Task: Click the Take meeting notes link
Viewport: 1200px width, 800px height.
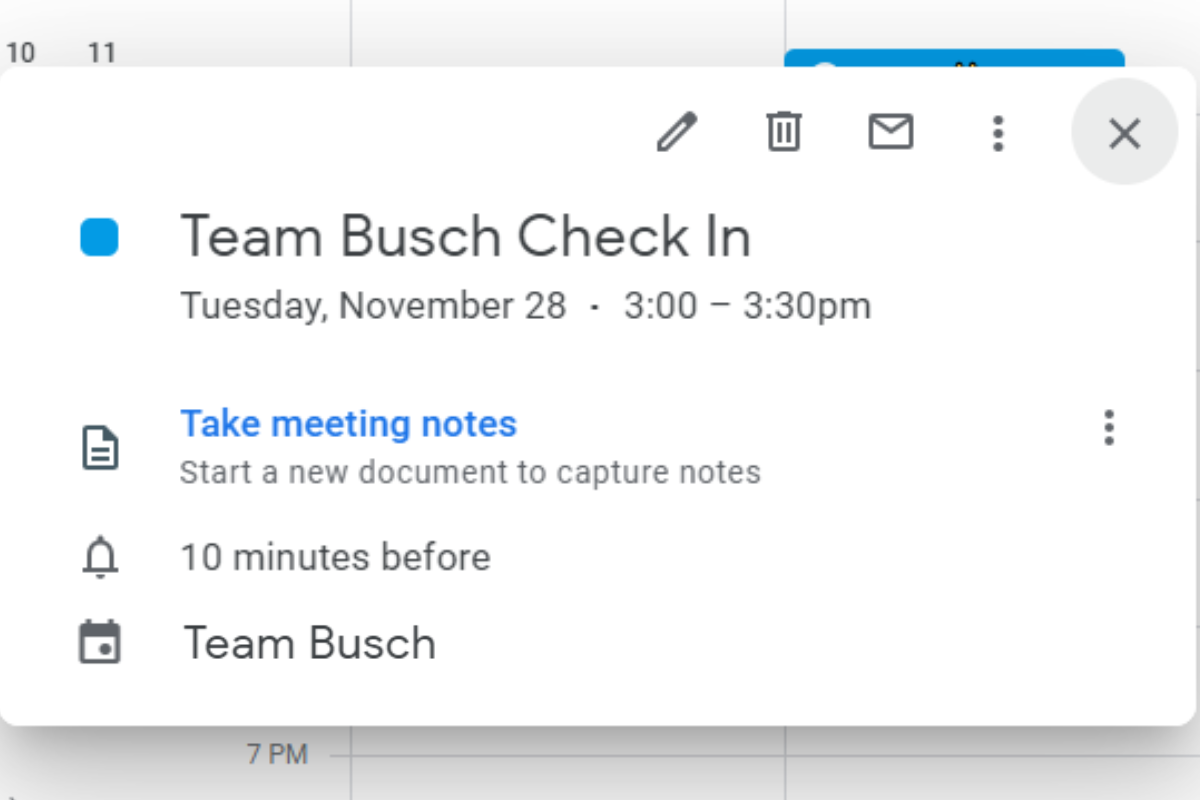Action: 348,424
